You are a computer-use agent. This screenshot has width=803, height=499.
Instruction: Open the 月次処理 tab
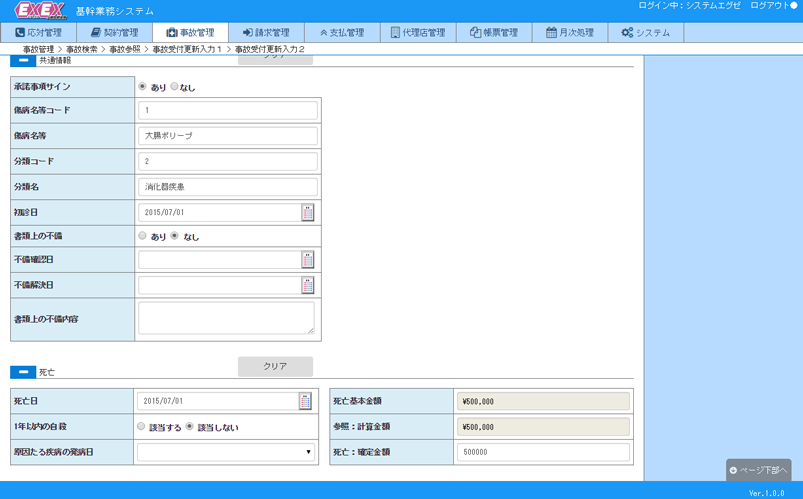[570, 33]
